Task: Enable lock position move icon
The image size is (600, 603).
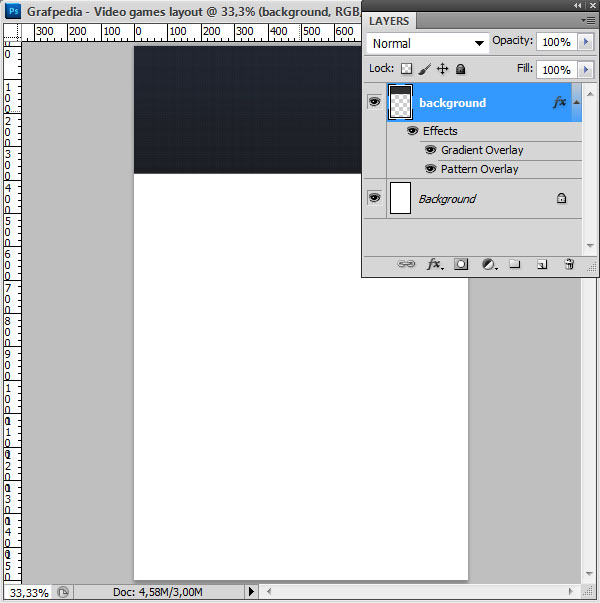Action: 443,69
